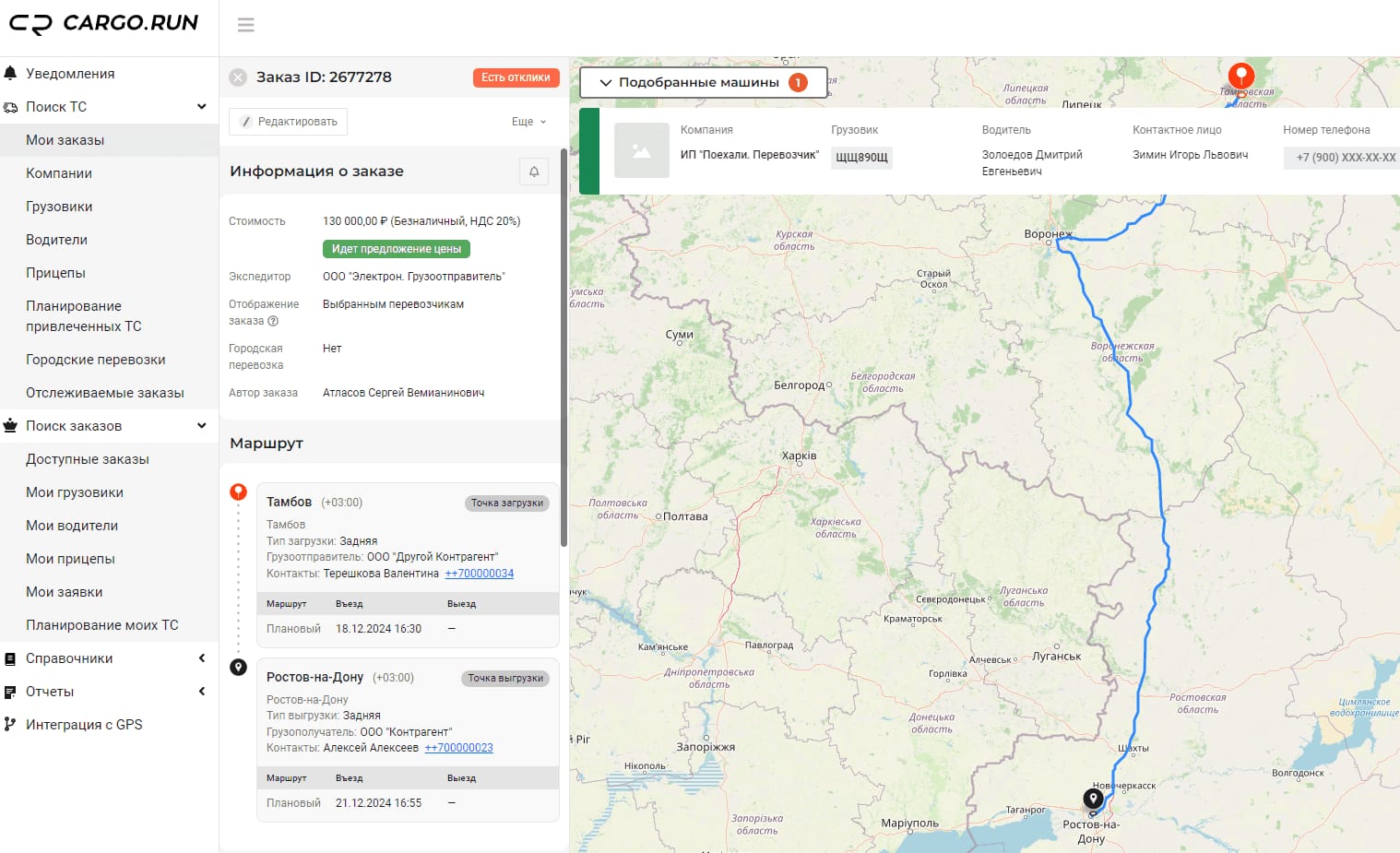Click planned date 18.12.2024 16:30

(378, 629)
